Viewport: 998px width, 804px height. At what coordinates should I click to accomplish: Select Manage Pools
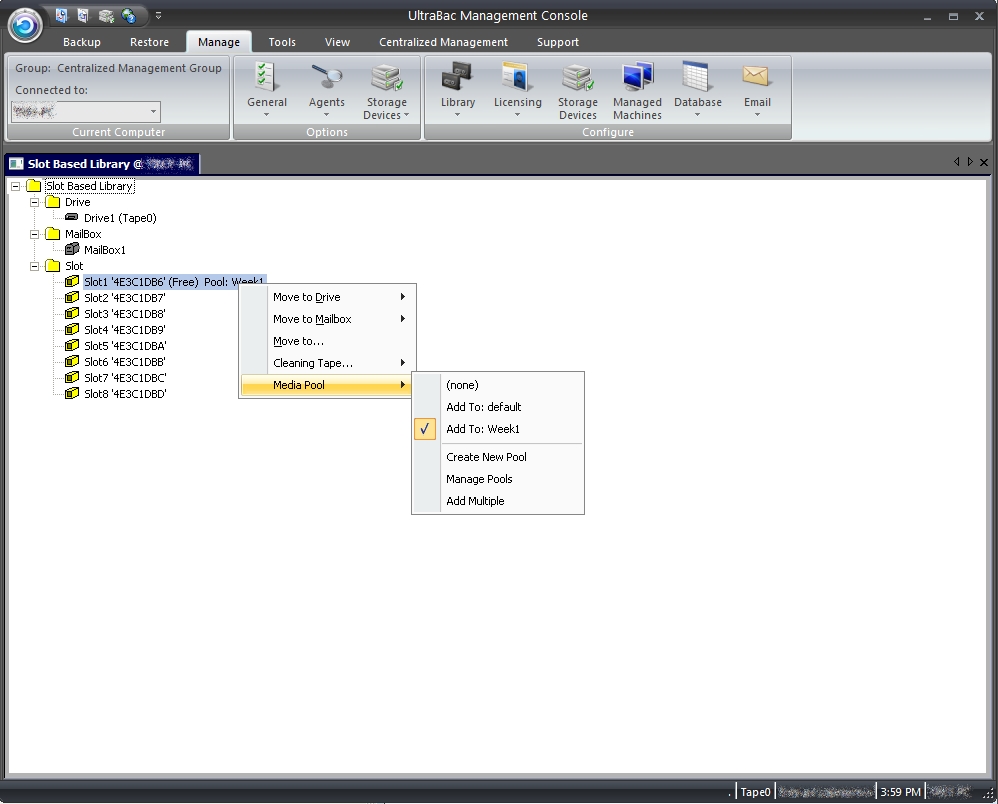click(x=498, y=479)
